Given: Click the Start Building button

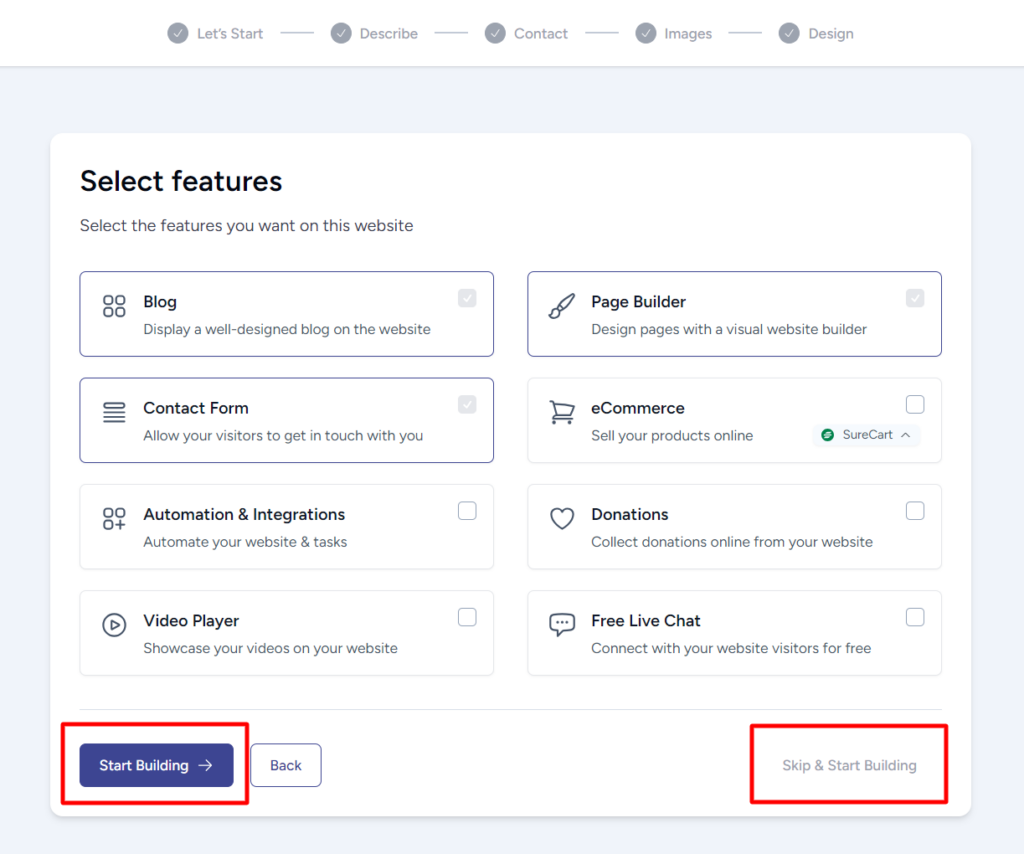Looking at the screenshot, I should pos(155,765).
